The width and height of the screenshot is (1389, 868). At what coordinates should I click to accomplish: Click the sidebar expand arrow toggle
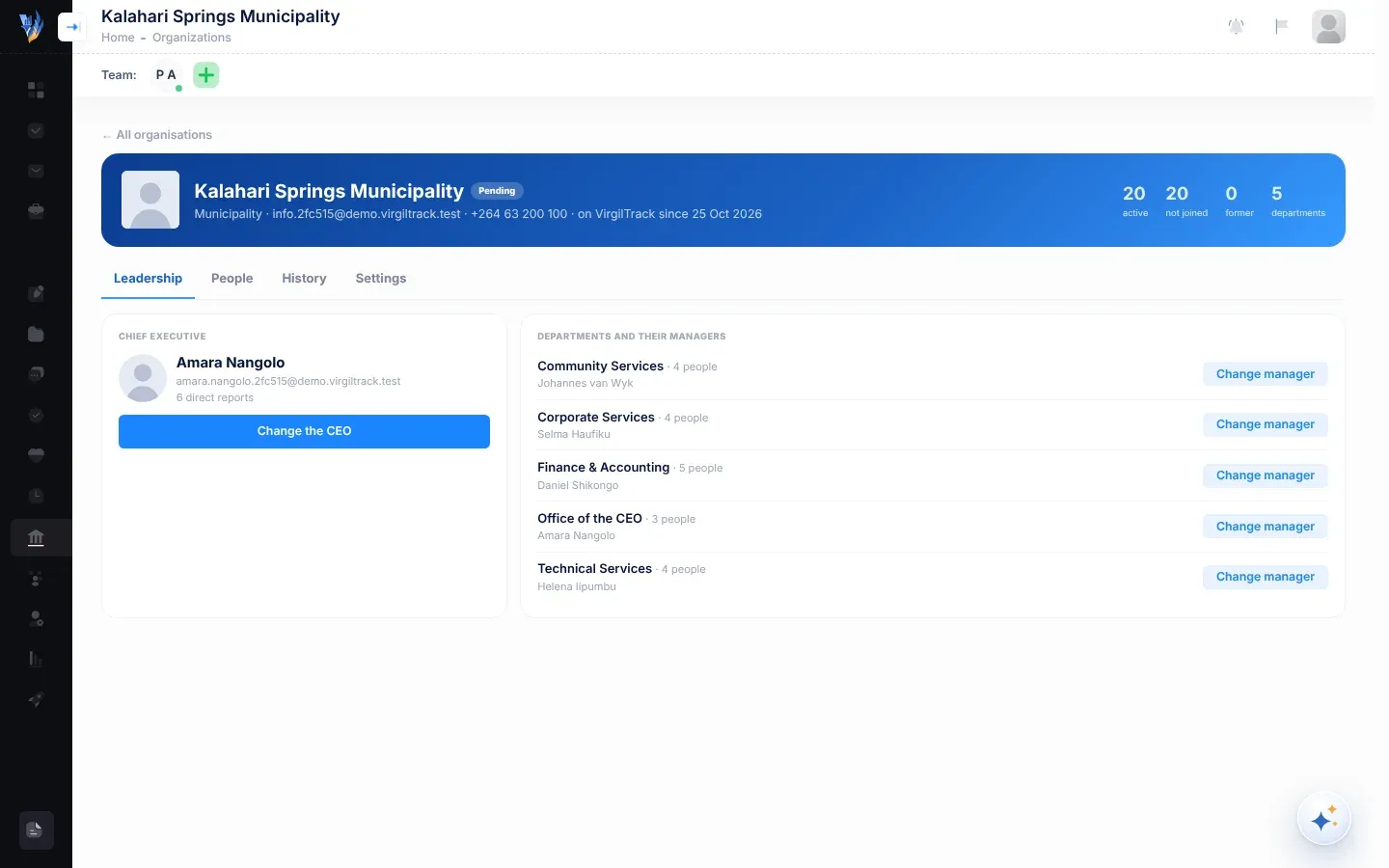[x=71, y=27]
